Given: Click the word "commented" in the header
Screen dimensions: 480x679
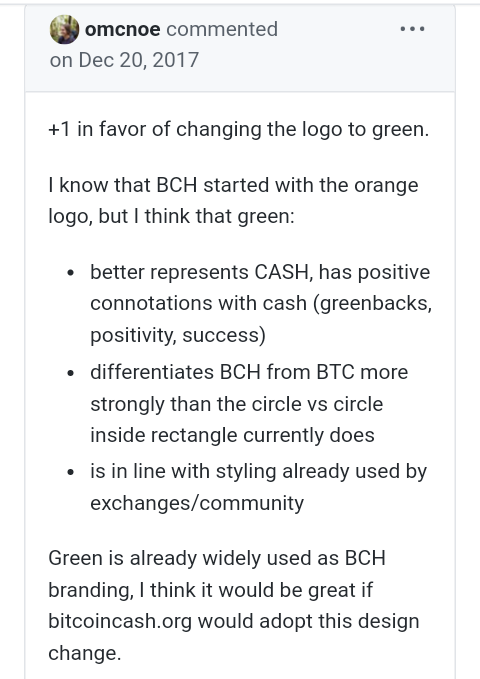Looking at the screenshot, I should click(222, 29).
